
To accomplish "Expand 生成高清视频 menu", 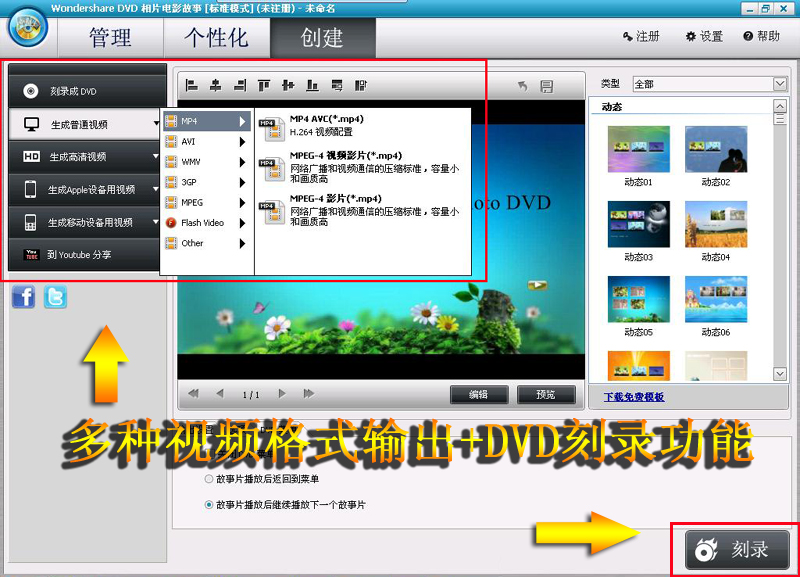I will pos(85,157).
